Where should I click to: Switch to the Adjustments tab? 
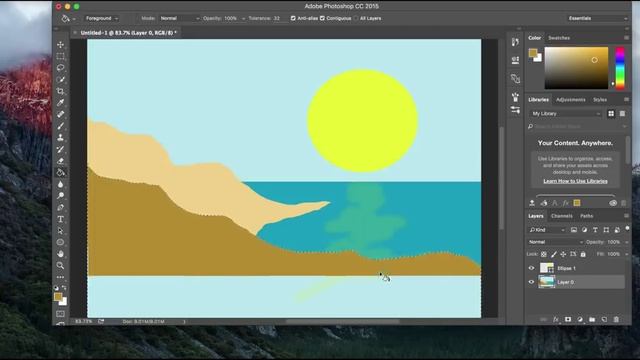tap(571, 100)
